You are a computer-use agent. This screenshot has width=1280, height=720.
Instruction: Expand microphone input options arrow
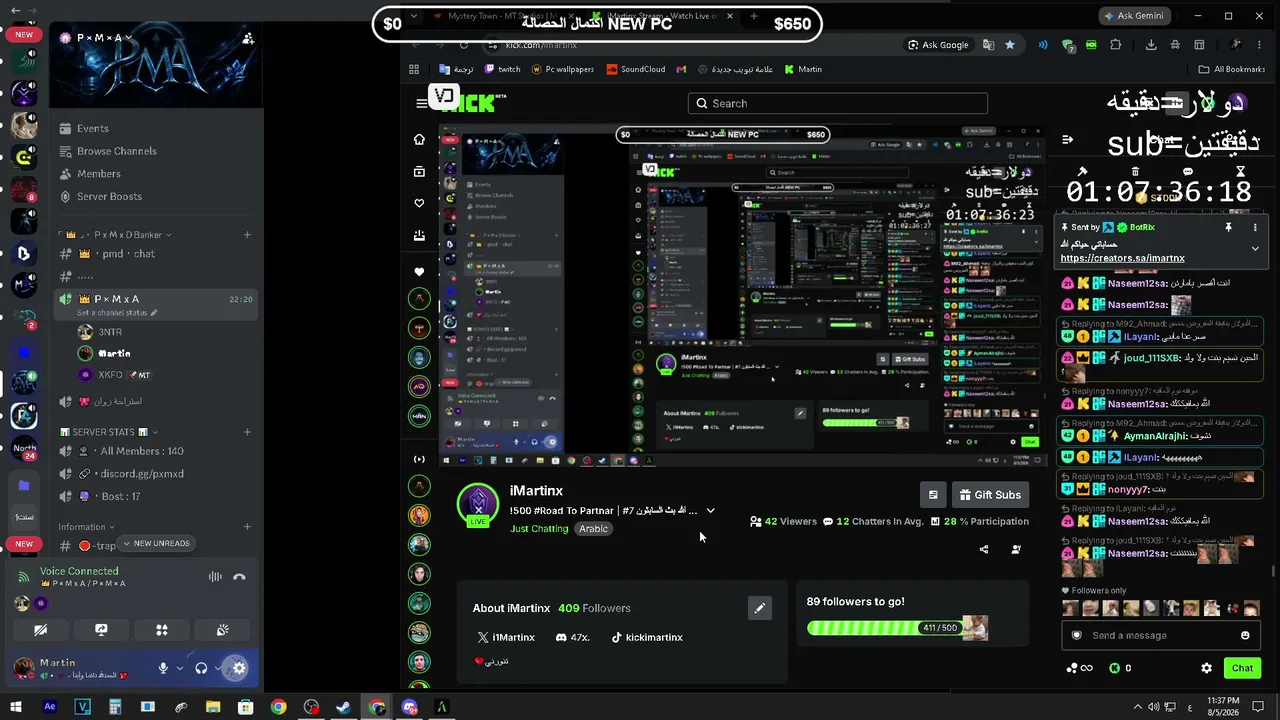coord(180,668)
